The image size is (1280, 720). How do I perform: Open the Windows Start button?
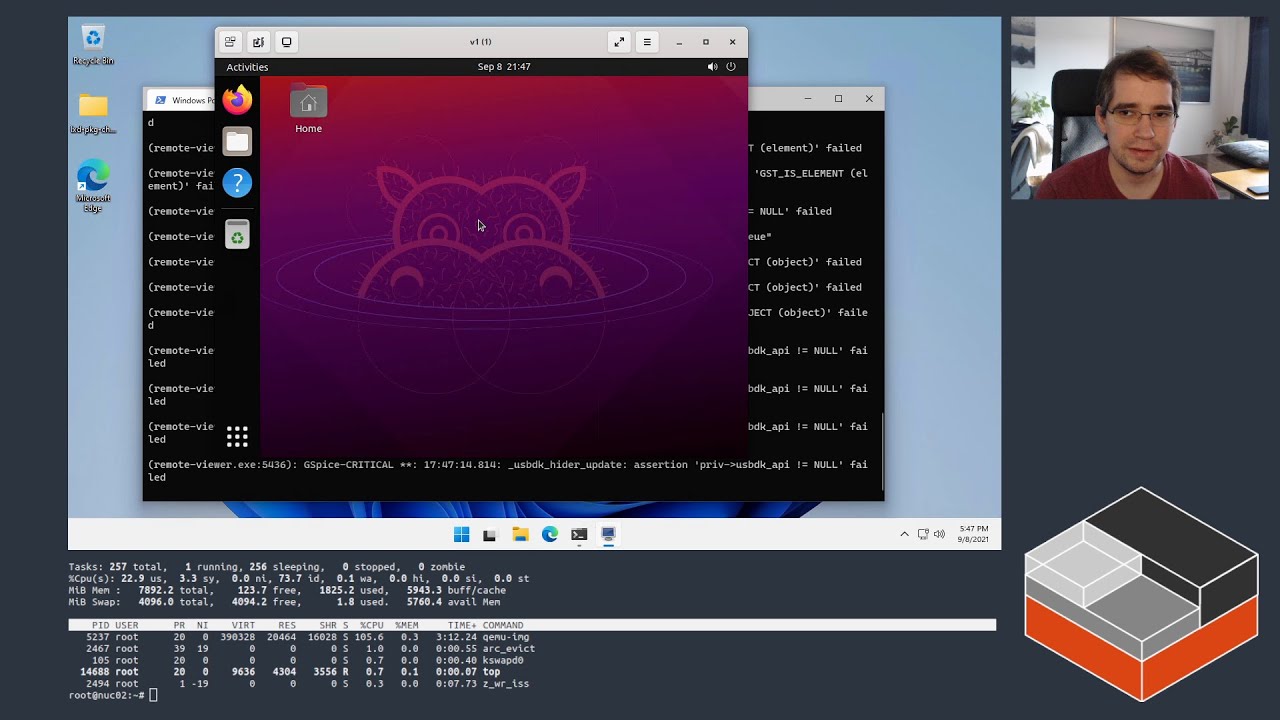[461, 534]
